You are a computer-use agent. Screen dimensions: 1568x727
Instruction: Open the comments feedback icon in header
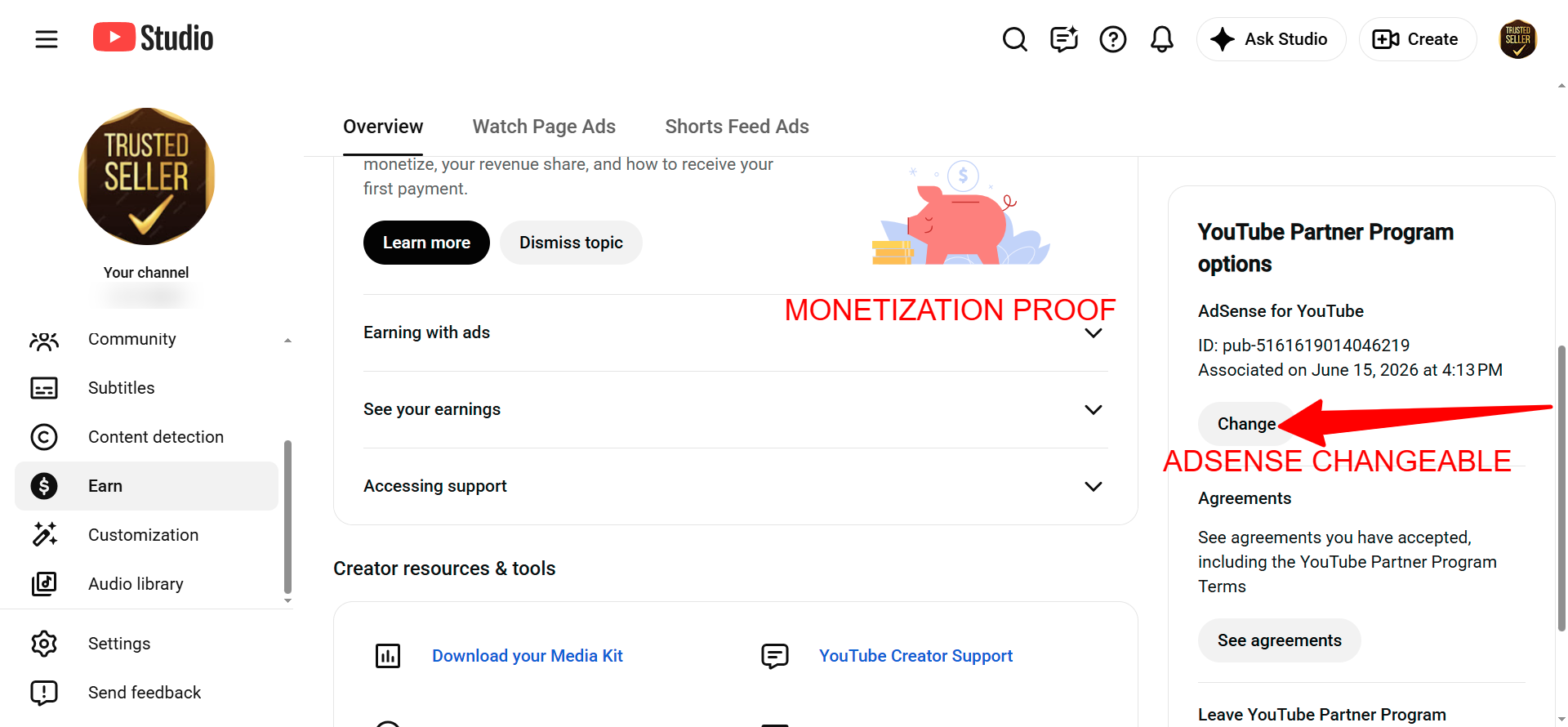(1063, 39)
